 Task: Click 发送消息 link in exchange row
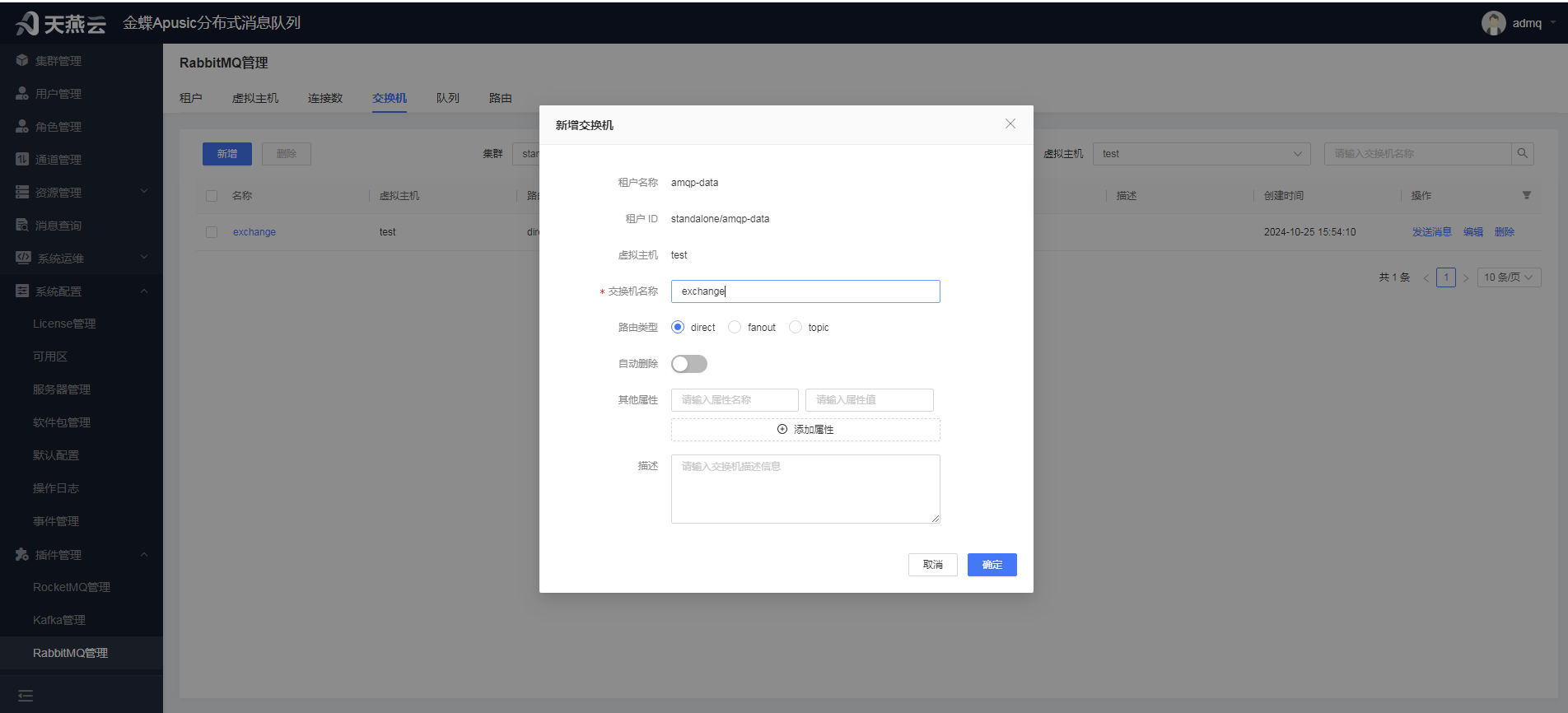pyautogui.click(x=1432, y=232)
